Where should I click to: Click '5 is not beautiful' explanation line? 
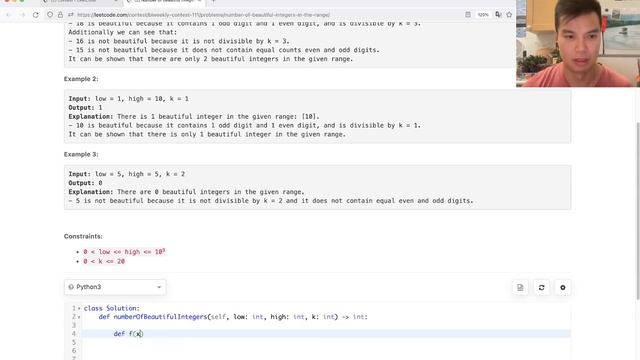point(271,201)
